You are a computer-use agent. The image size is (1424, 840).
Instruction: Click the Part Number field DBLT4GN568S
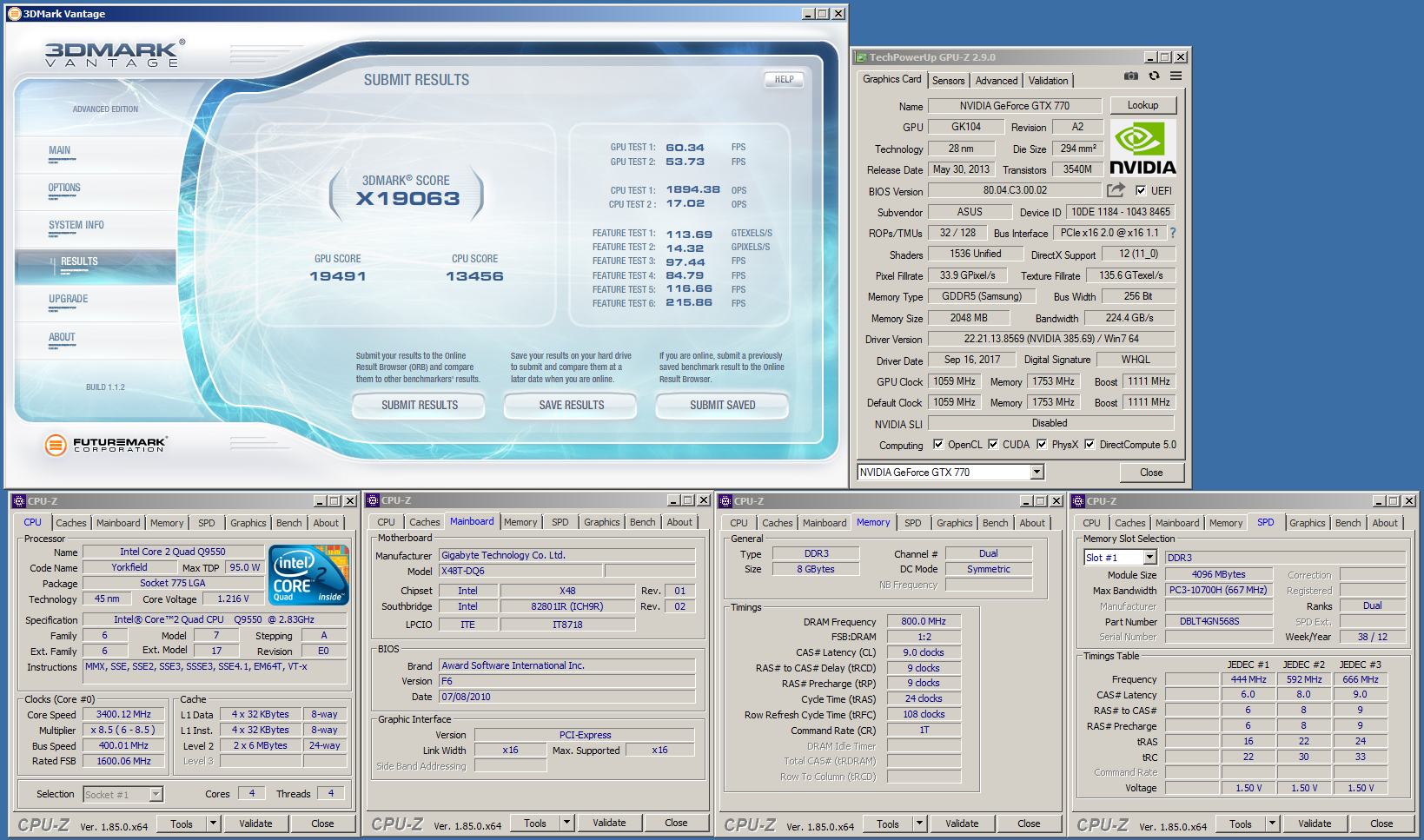[1219, 621]
